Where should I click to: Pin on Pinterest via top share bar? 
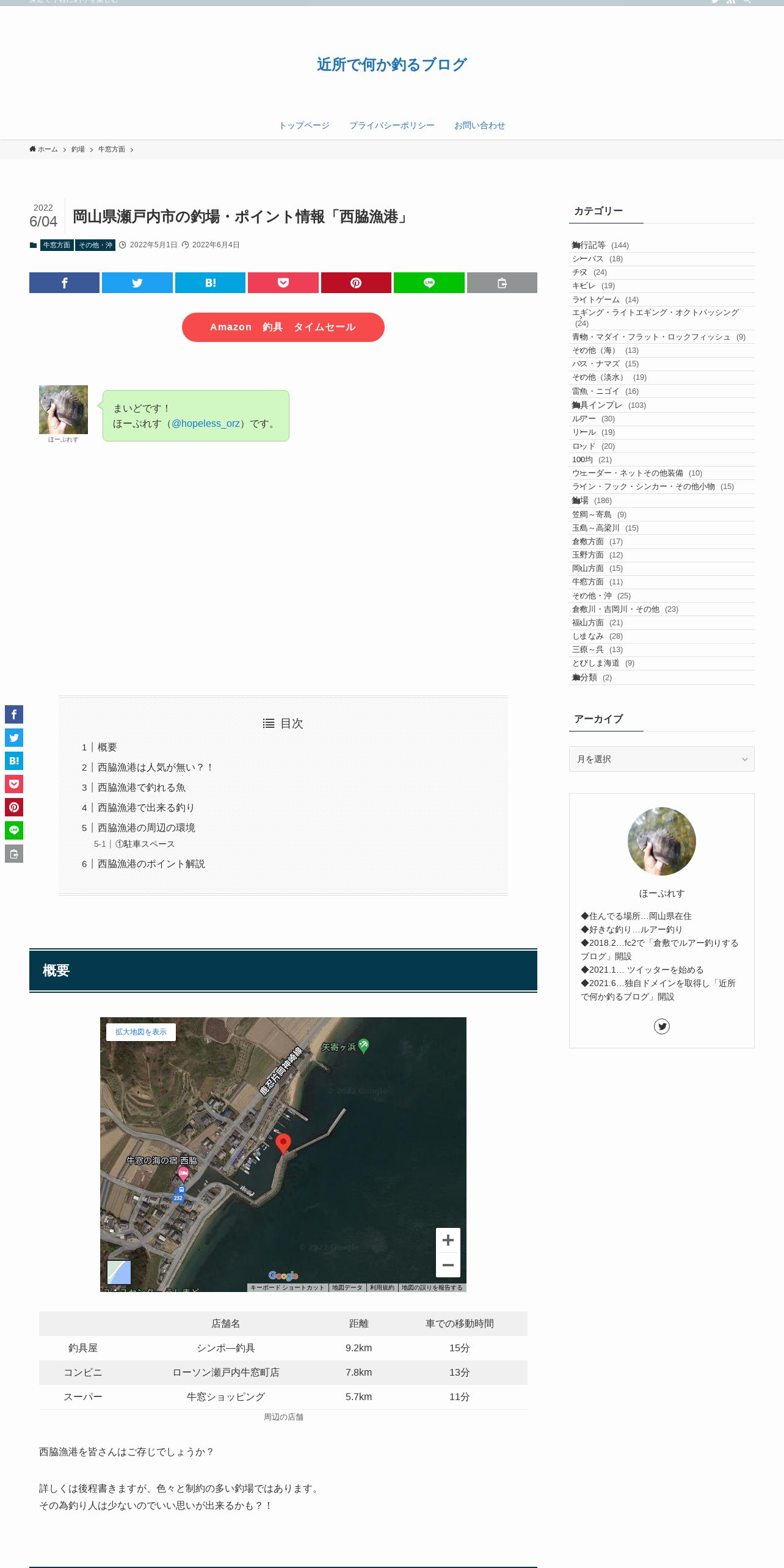pos(356,283)
